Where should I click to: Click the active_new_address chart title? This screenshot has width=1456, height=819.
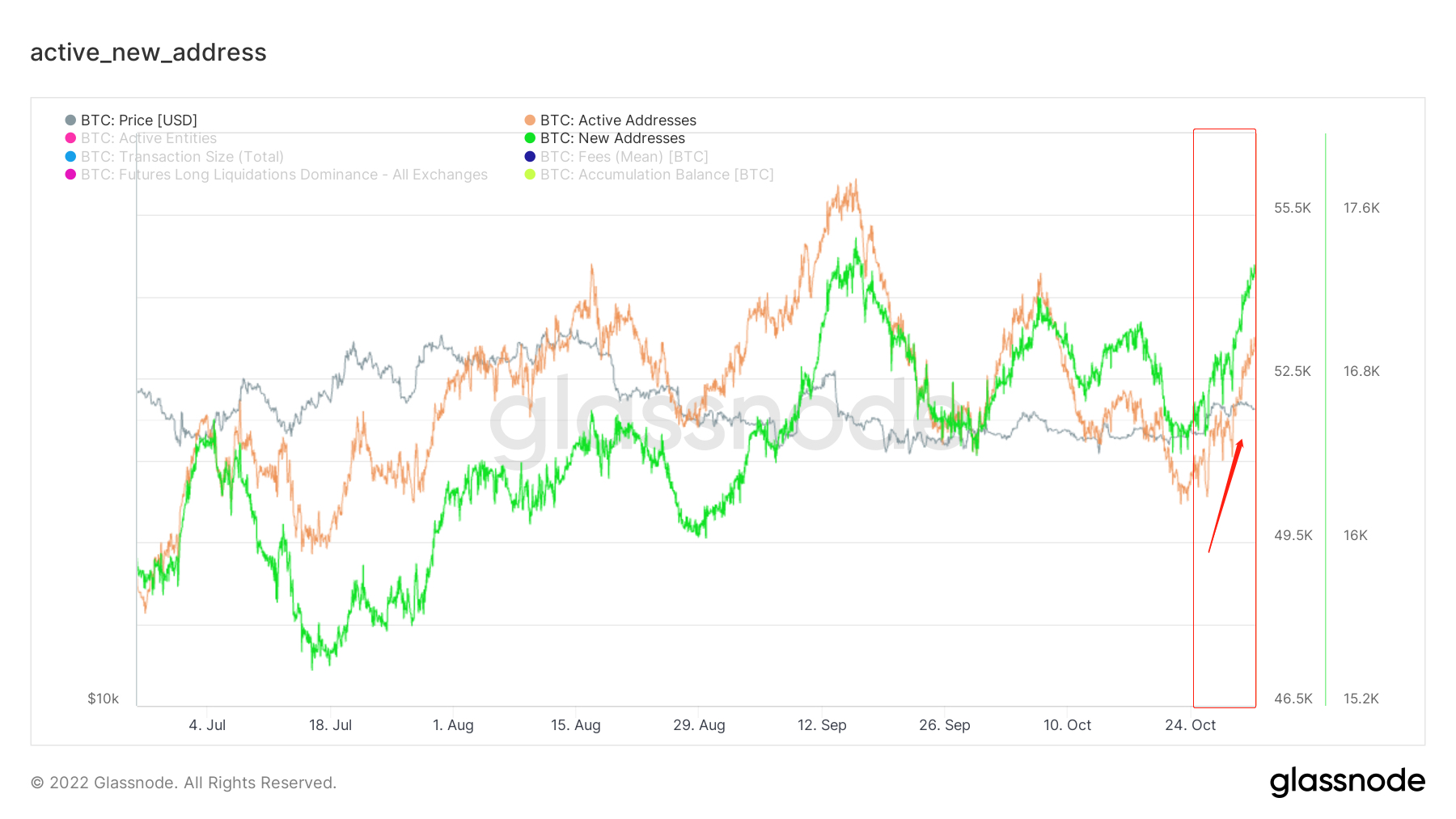tap(148, 53)
